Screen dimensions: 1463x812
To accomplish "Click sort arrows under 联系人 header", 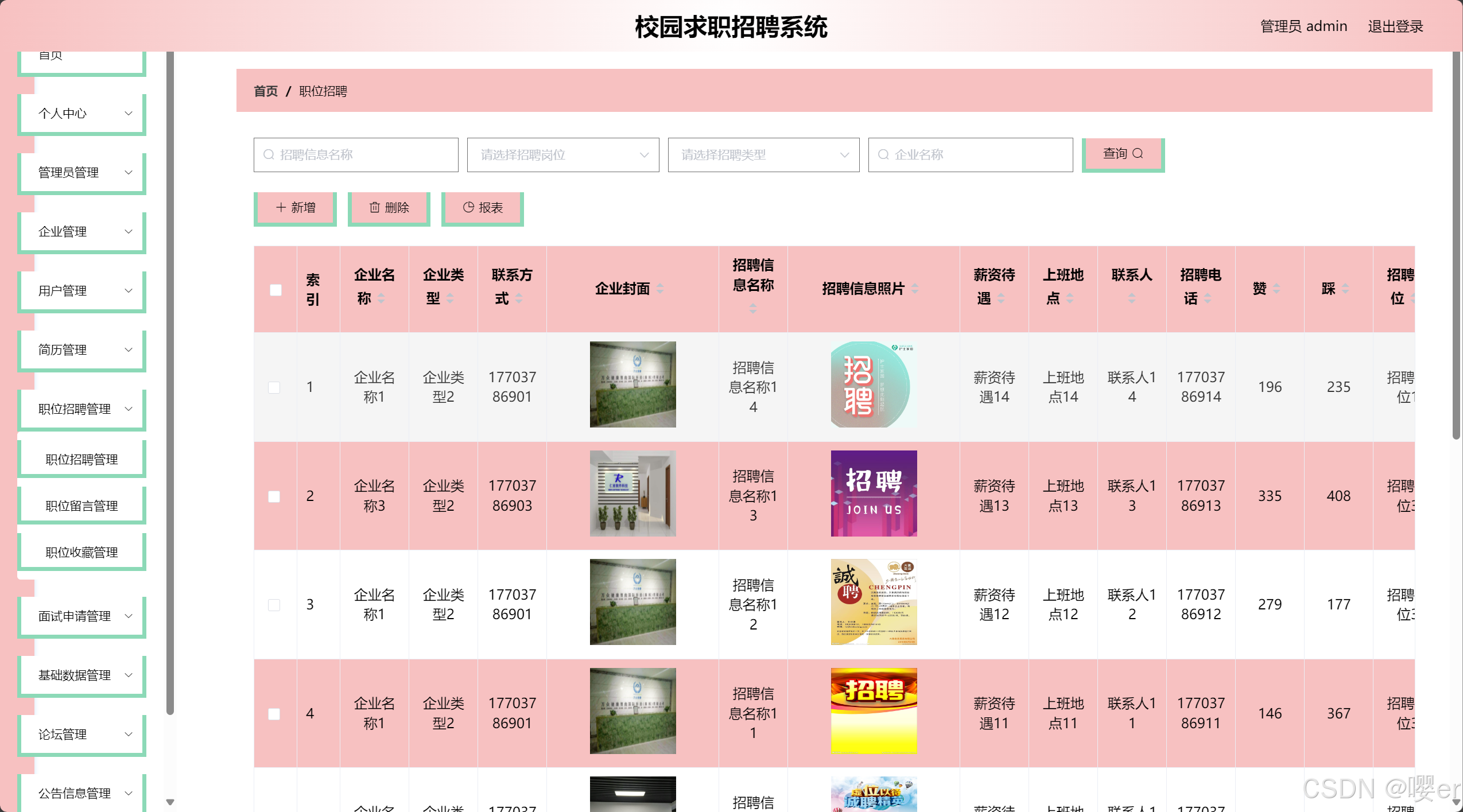I will coord(1132,298).
